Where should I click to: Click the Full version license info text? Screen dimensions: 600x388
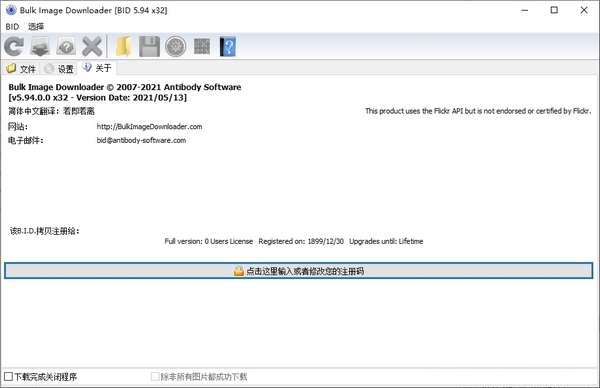[x=294, y=241]
